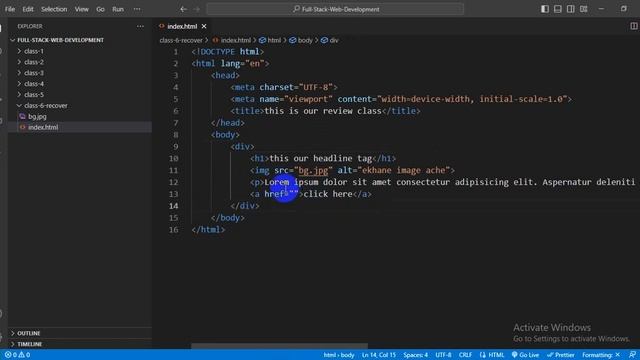Click the closing </html> tag
Viewport: 640px width, 360px height.
coord(208,229)
